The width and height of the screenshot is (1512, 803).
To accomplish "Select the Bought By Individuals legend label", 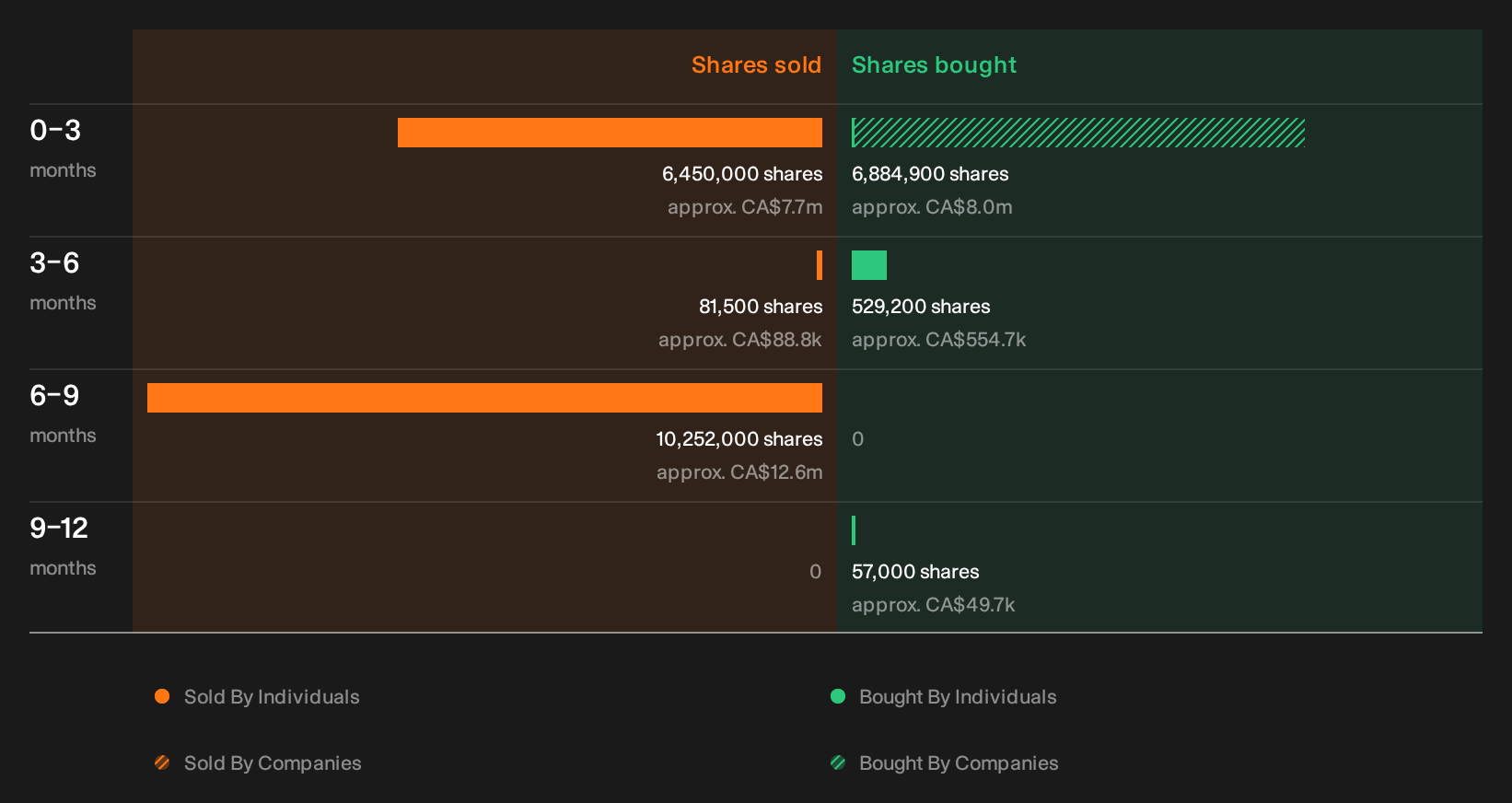I will pos(958,697).
